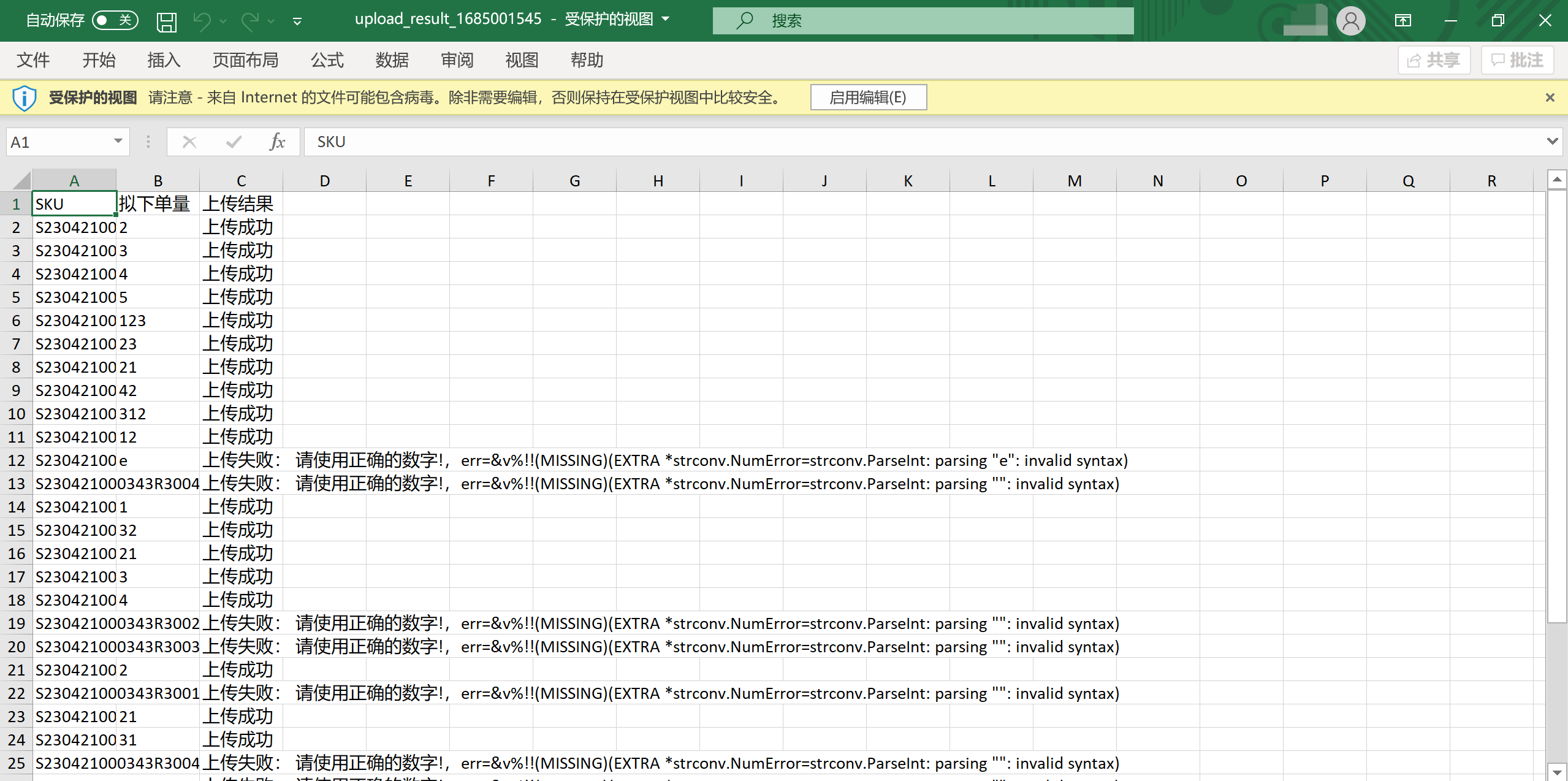Expand the file name dropdown in title bar

click(666, 19)
